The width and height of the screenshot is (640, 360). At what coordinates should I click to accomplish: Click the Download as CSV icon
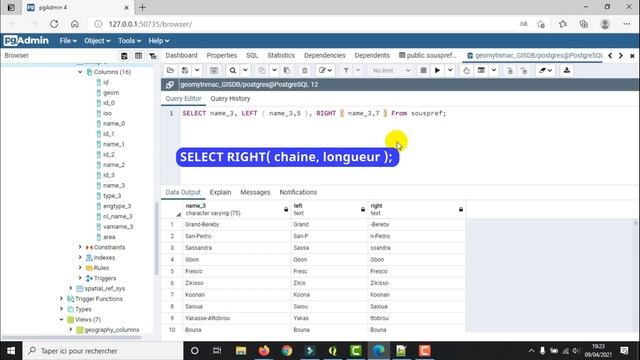click(x=567, y=70)
